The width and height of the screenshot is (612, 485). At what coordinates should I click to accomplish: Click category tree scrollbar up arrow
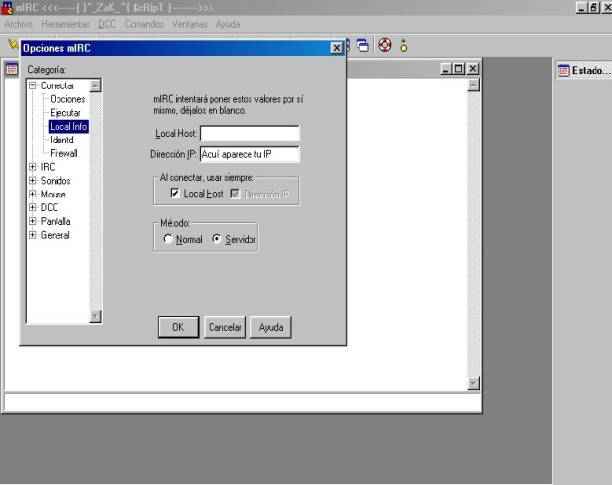click(95, 85)
